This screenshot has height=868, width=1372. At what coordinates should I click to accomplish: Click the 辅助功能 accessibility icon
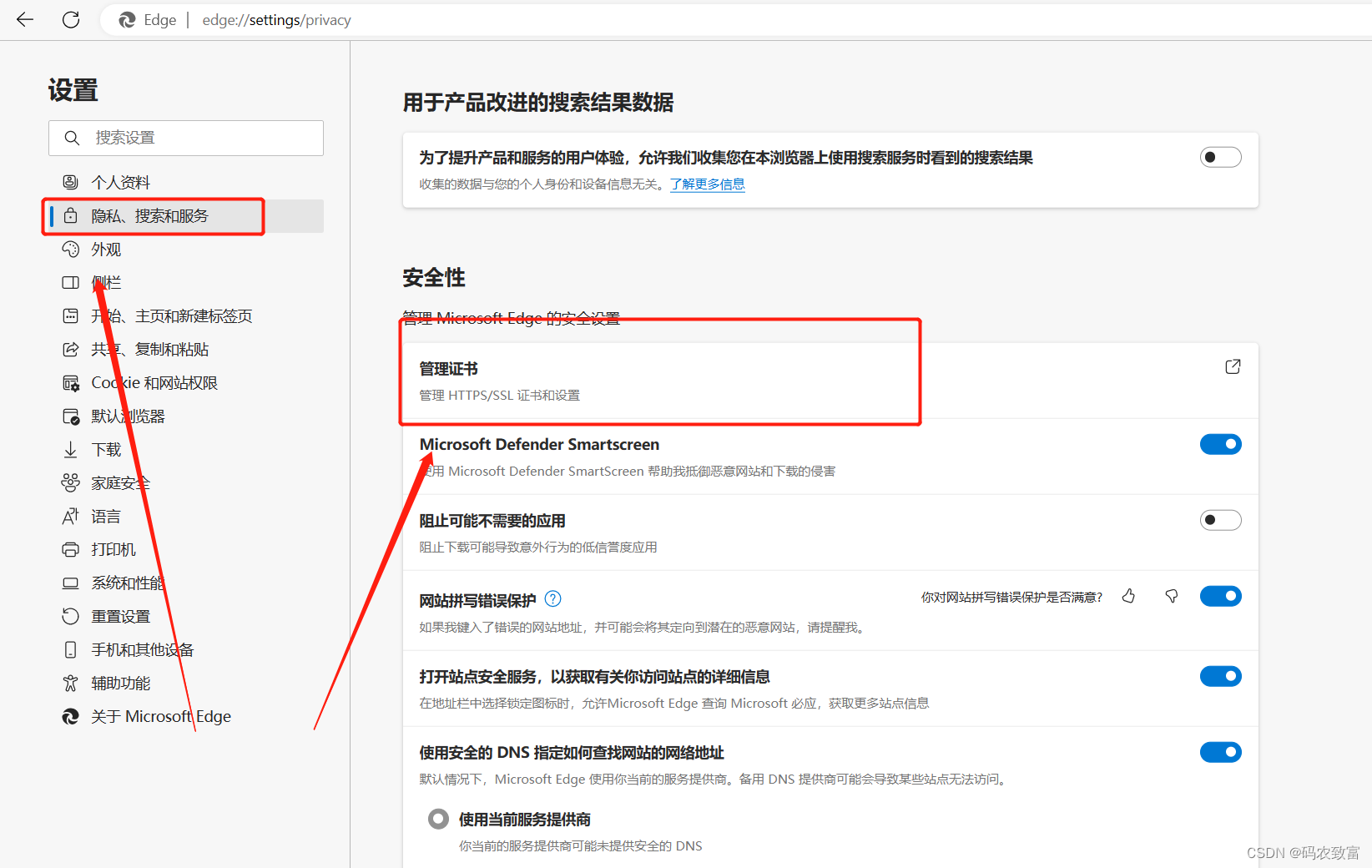pos(71,683)
